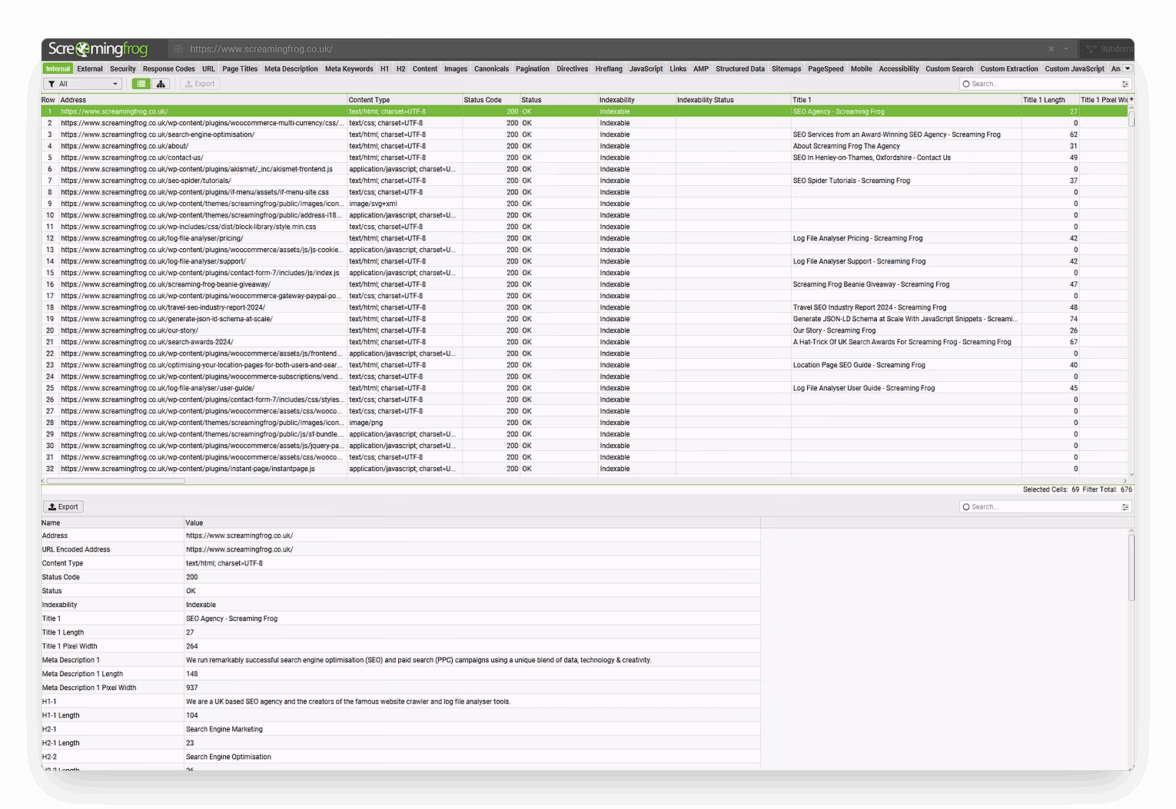Click the main table horizontal scrollbar
The width and height of the screenshot is (1176, 809).
click(x=116, y=481)
